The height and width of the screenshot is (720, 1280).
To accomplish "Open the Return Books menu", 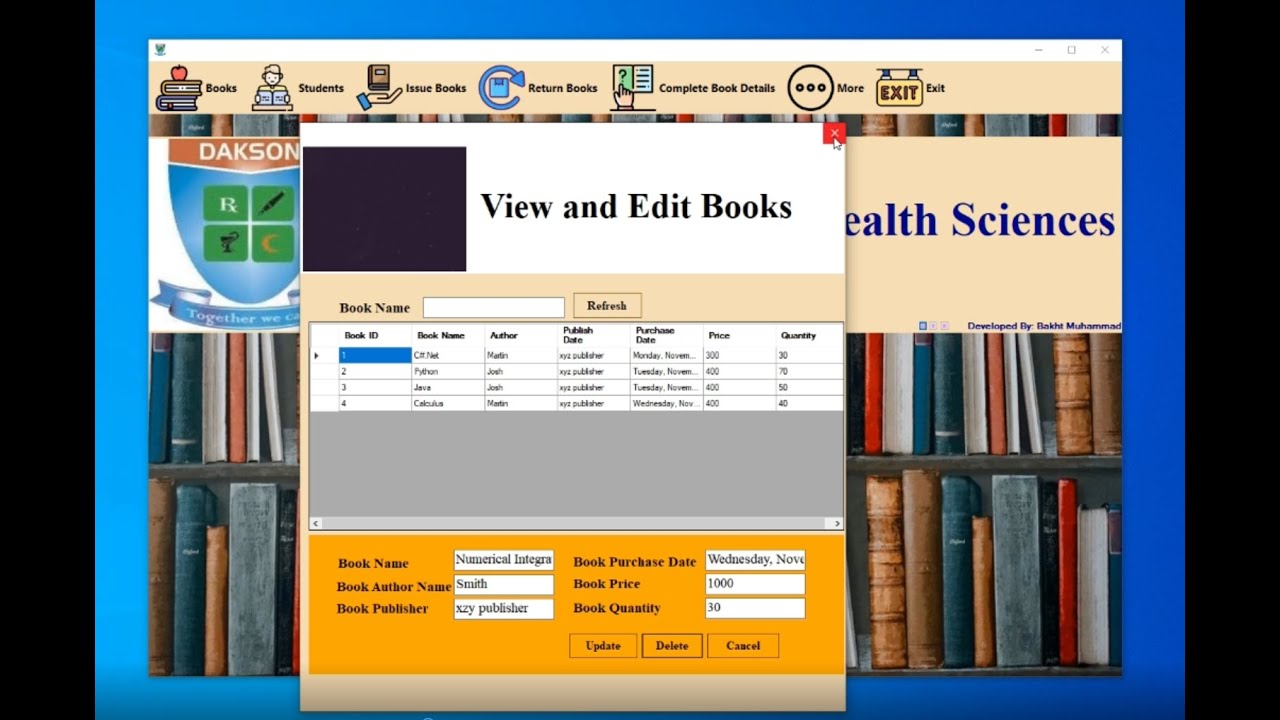I will coord(538,88).
